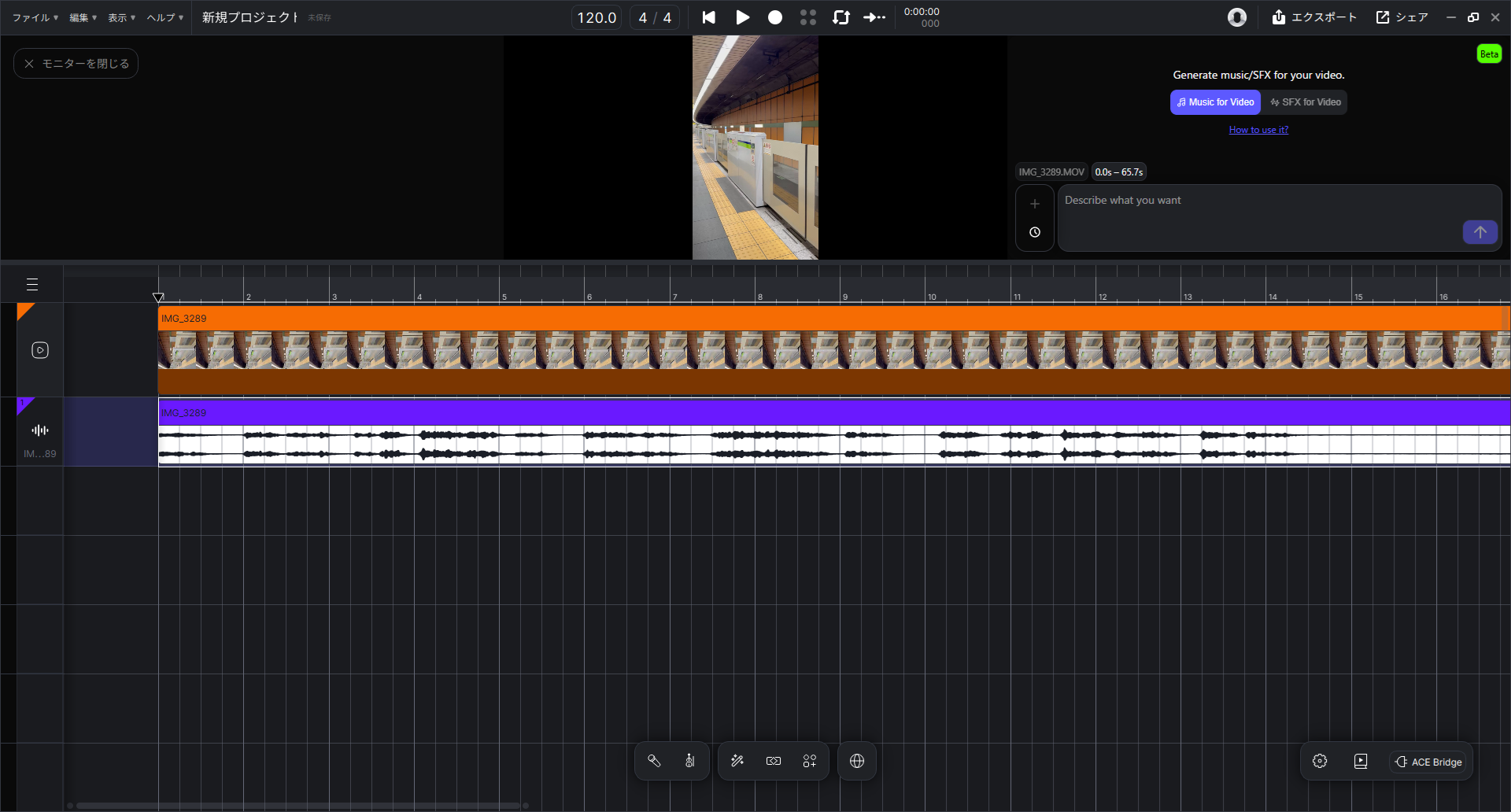The width and height of the screenshot is (1511, 812).
Task: Open the ファイル dropdown menu
Action: coord(35,17)
